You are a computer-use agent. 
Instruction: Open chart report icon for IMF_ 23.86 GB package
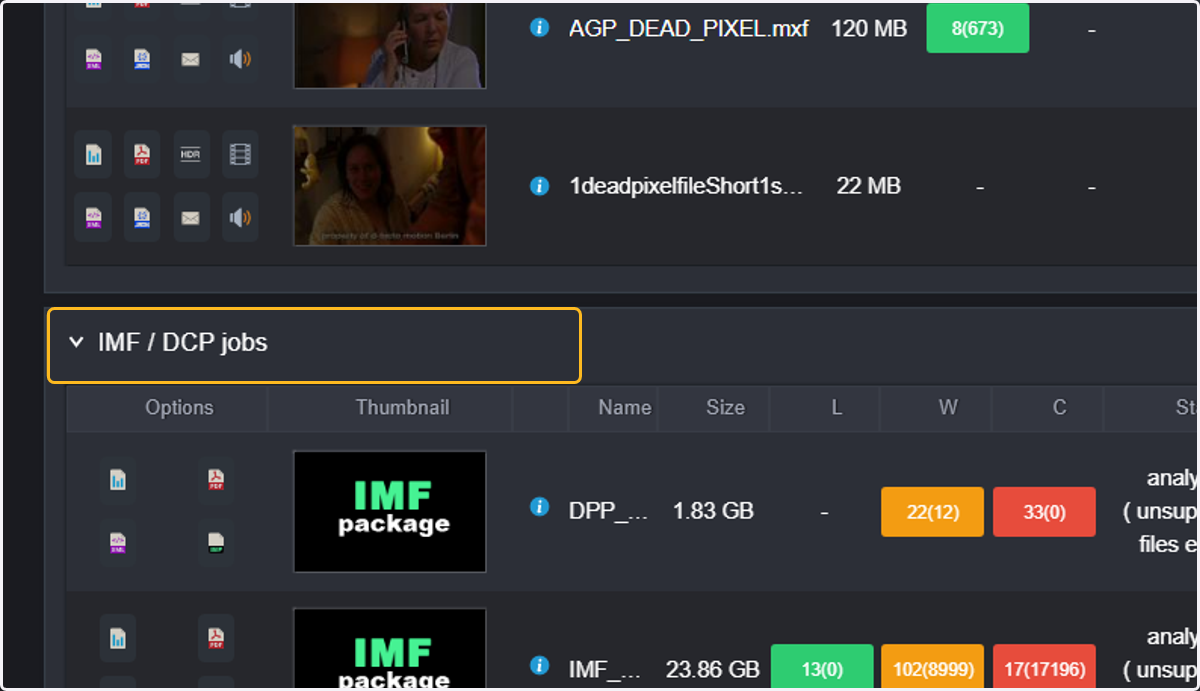click(118, 638)
